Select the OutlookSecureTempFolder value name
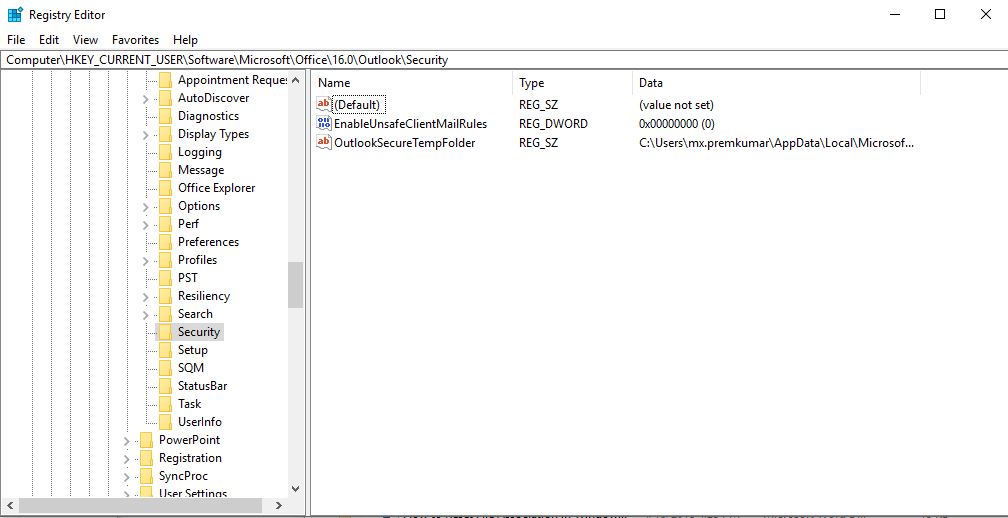Image resolution: width=1008 pixels, height=518 pixels. click(x=404, y=143)
